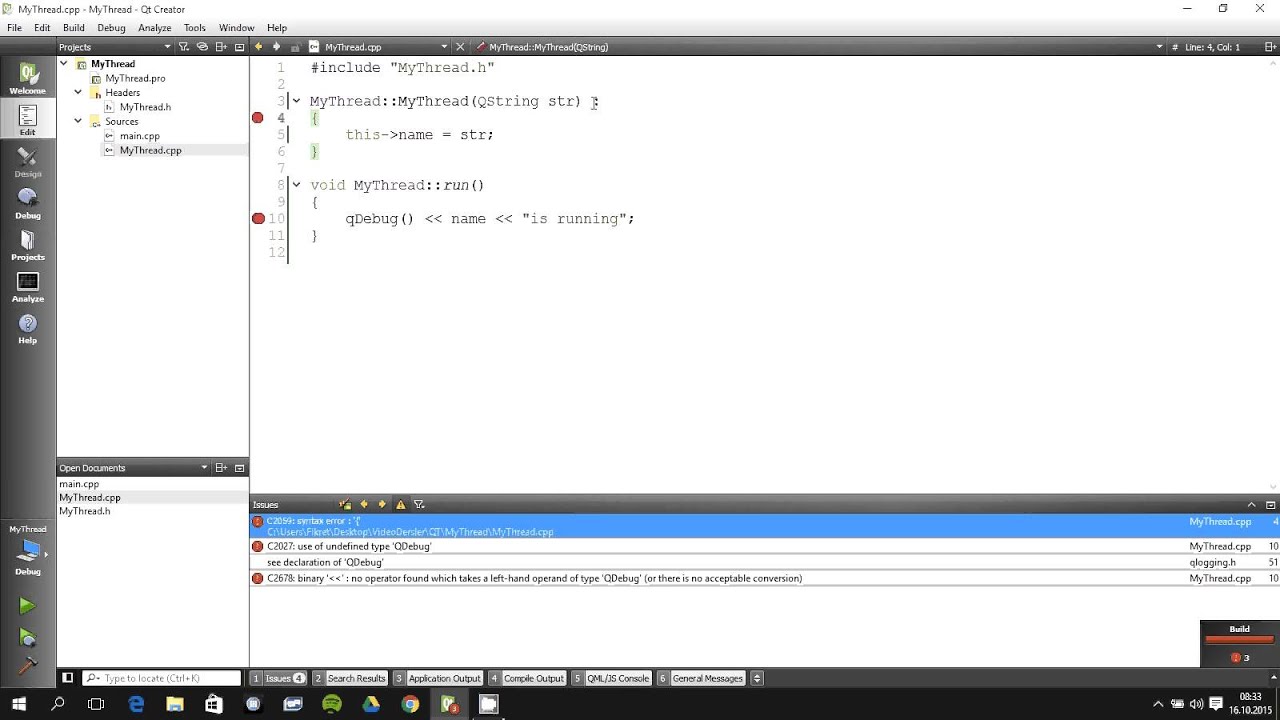Screen dimensions: 1280x720
Task: Open the Debug menu
Action: pos(111,28)
